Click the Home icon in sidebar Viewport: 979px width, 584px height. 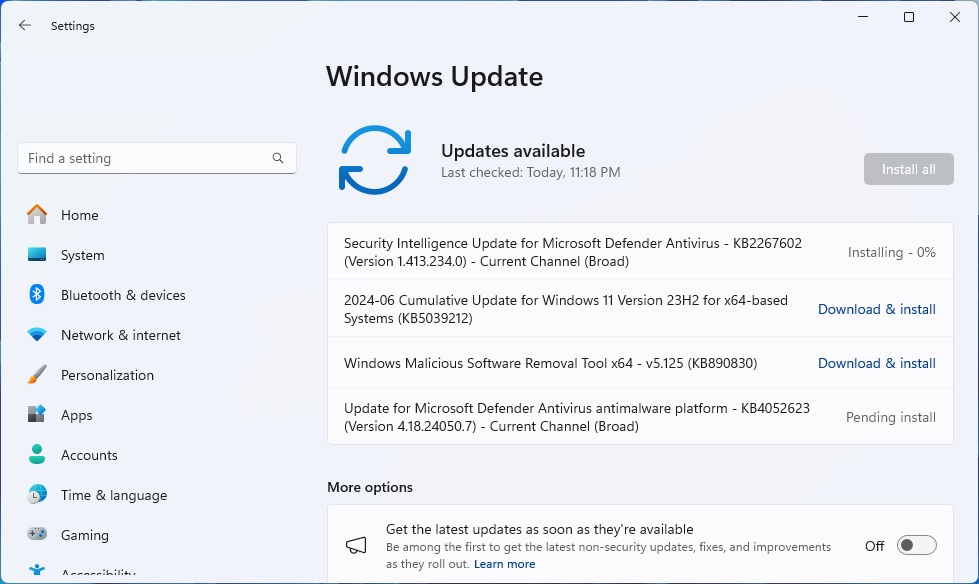37,215
